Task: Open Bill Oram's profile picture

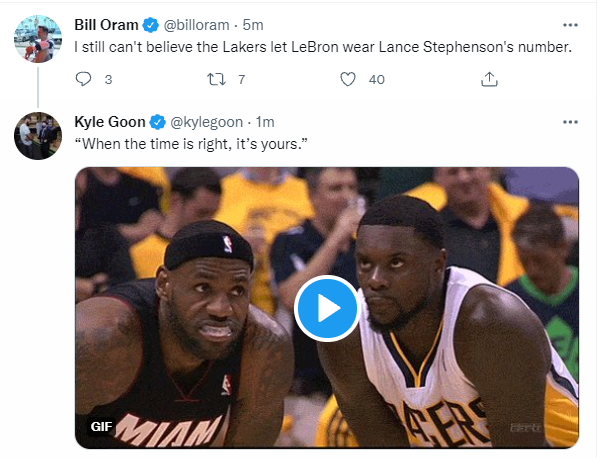Action: [38, 39]
